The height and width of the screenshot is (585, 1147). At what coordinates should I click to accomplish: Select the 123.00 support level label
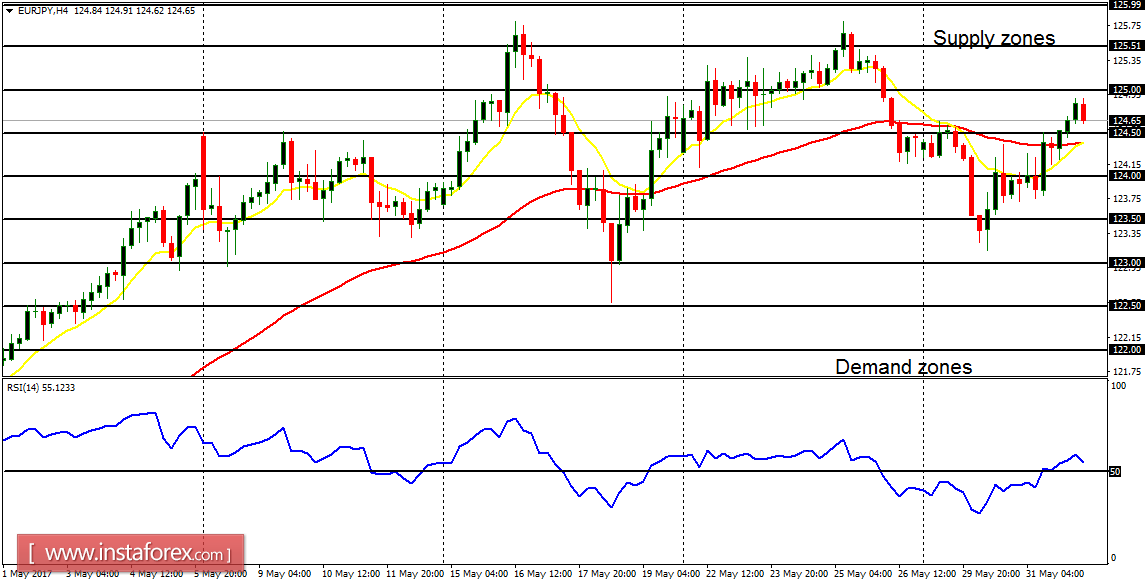click(x=1125, y=262)
